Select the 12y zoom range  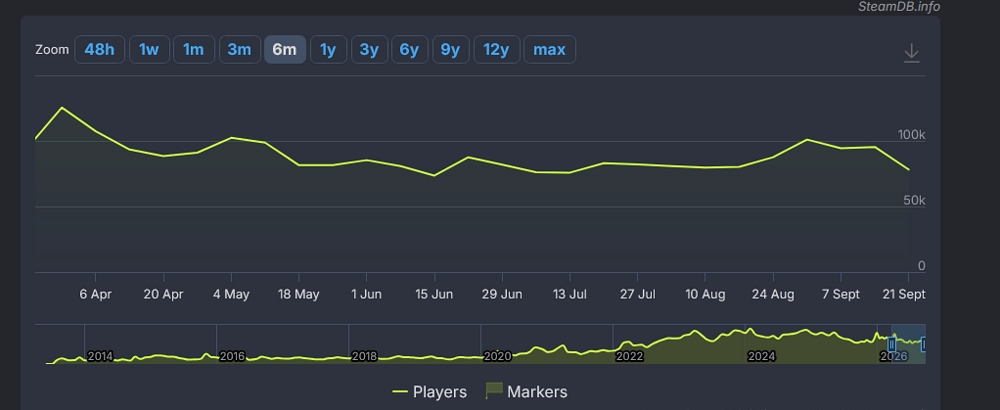[x=496, y=50]
